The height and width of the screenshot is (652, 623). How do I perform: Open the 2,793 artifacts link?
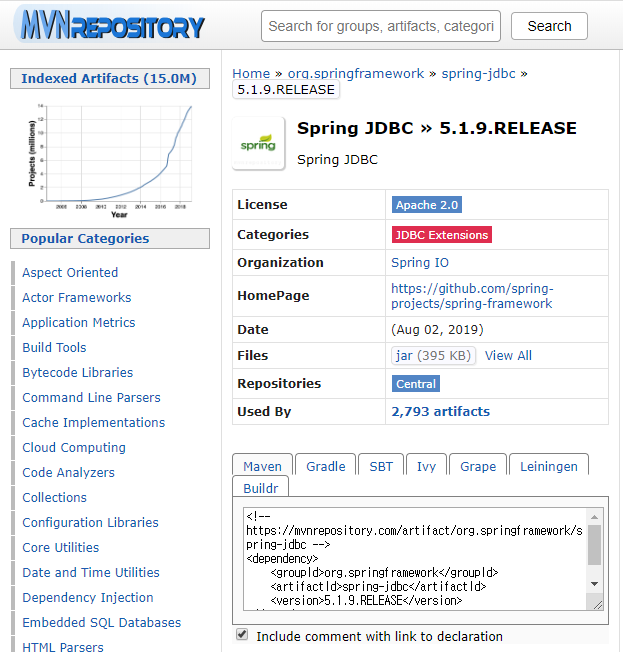tap(440, 412)
